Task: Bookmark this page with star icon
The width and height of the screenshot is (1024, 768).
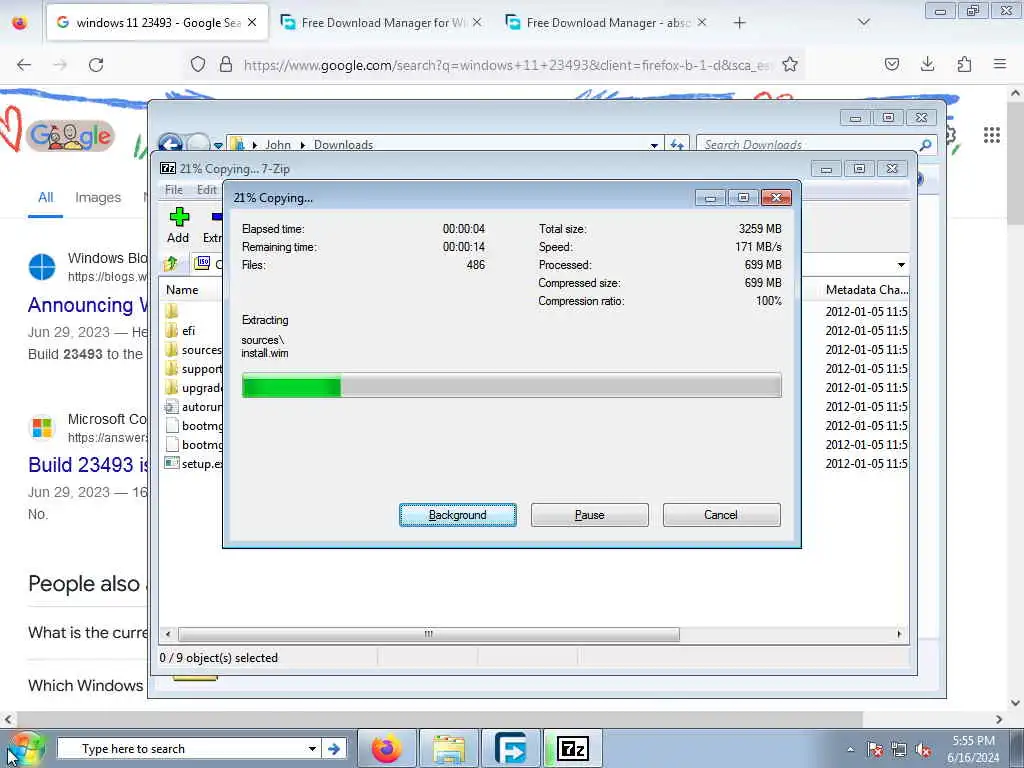Action: [790, 64]
